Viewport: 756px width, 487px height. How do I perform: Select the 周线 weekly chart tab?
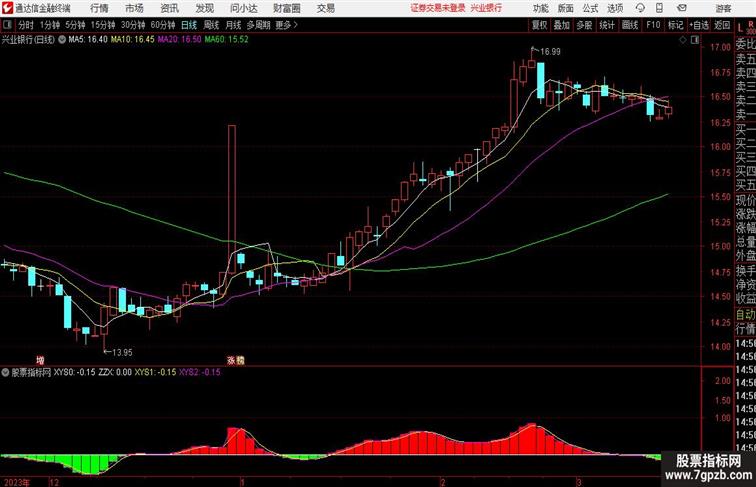point(211,25)
